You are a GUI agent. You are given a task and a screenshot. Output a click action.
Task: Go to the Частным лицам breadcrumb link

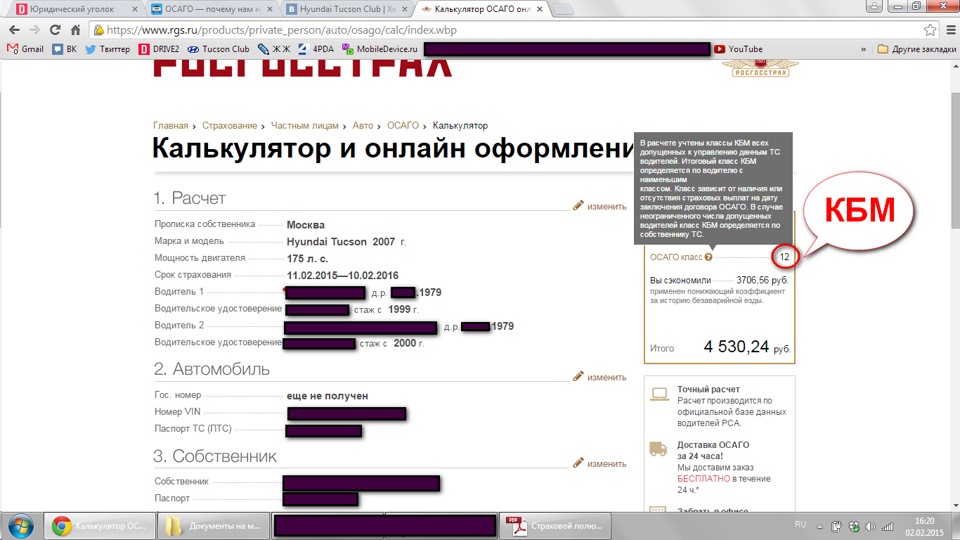pyautogui.click(x=304, y=126)
